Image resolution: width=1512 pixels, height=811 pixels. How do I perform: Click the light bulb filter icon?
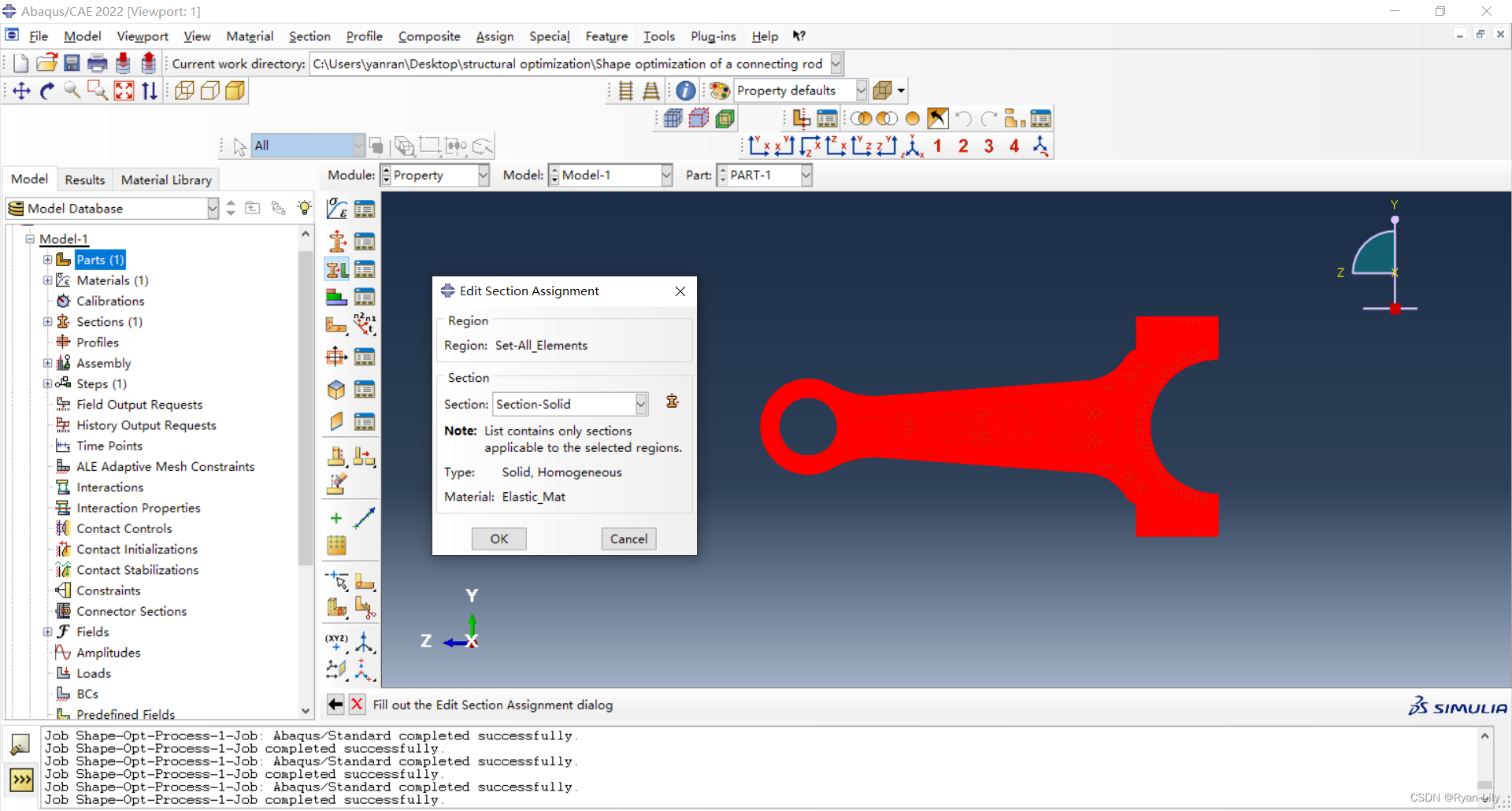click(304, 208)
